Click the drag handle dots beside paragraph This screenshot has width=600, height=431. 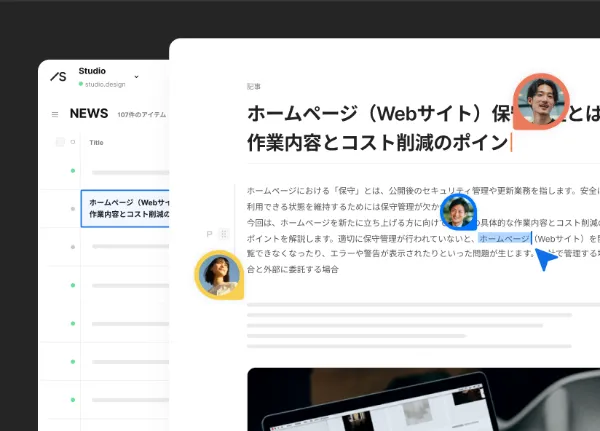pos(224,234)
